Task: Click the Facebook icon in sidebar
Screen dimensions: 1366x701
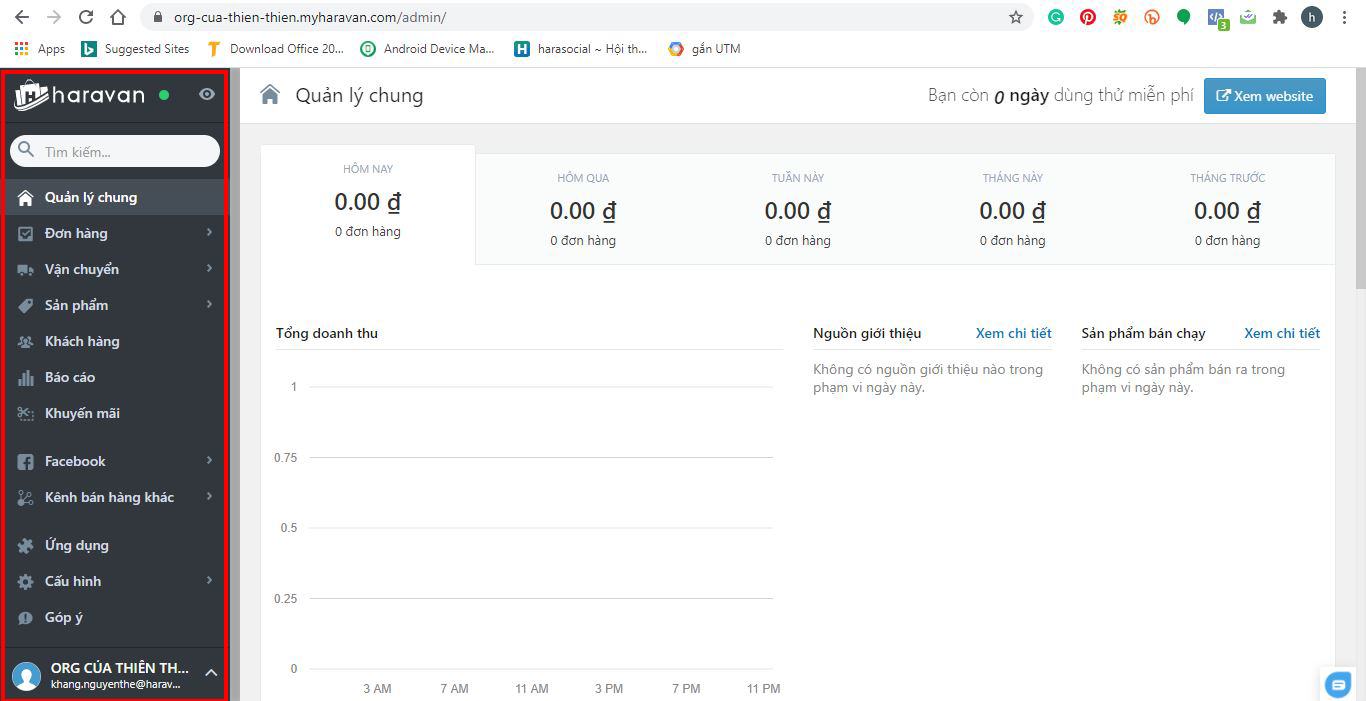Action: (x=26, y=461)
